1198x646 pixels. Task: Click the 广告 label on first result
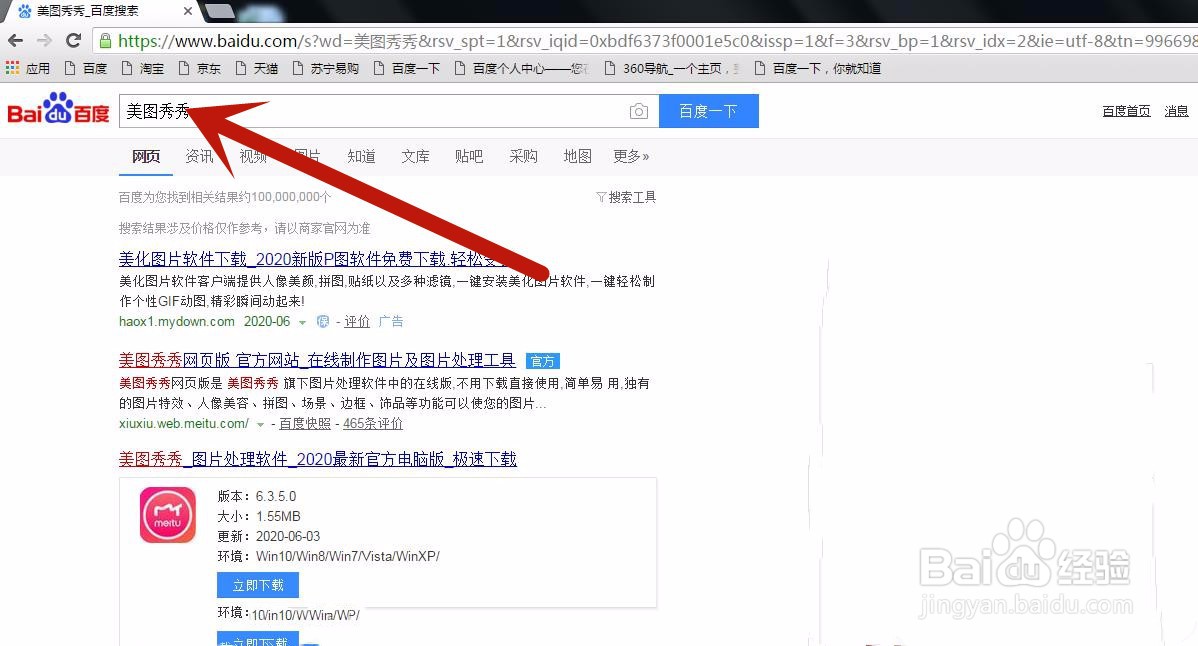point(391,321)
